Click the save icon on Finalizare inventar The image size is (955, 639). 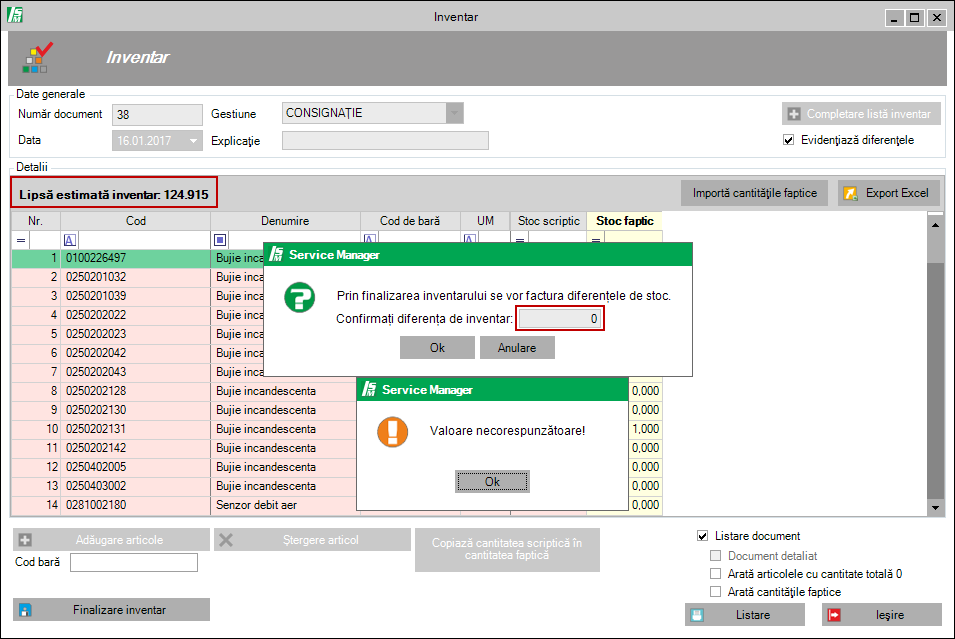[25, 610]
